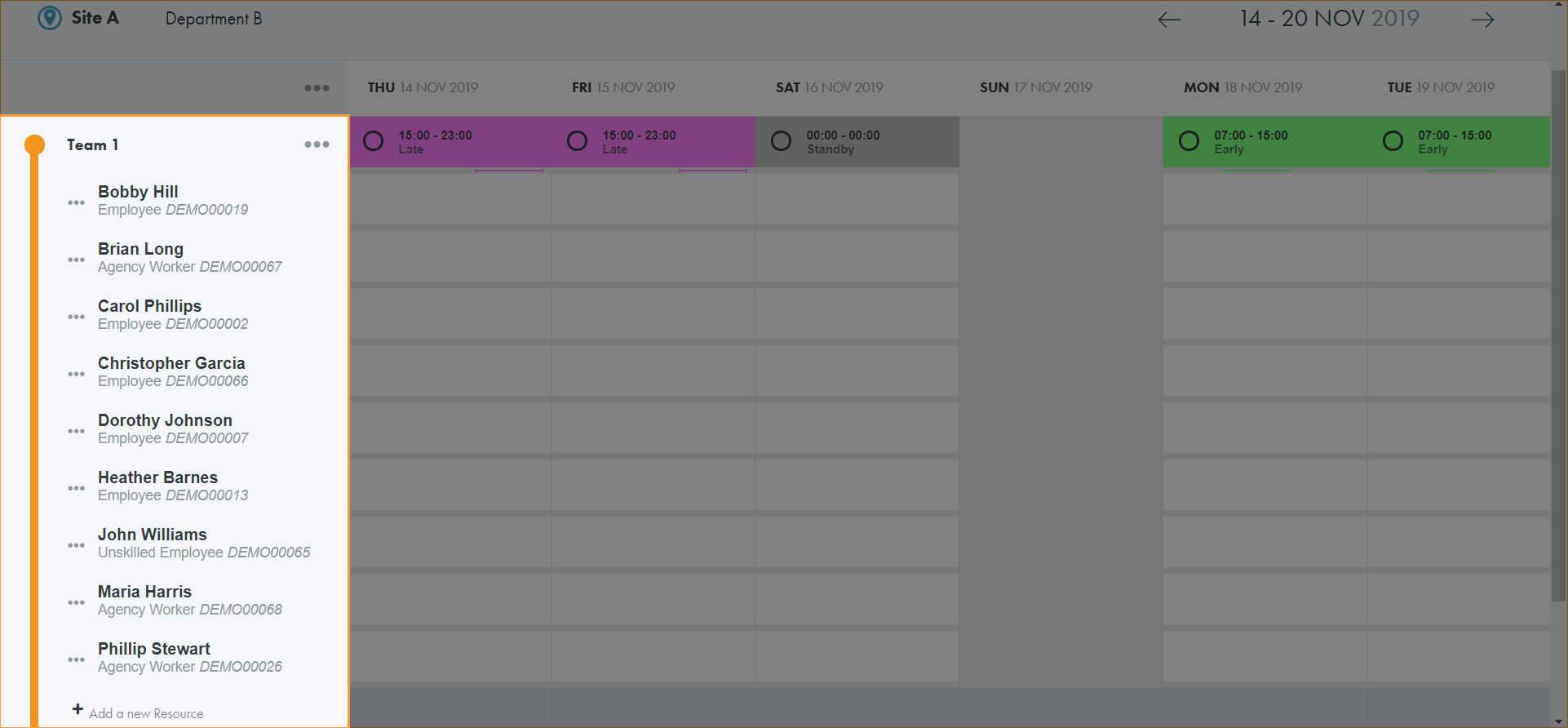Select the Monday Early shift circle
This screenshot has width=1568, height=728.
coord(1189,141)
